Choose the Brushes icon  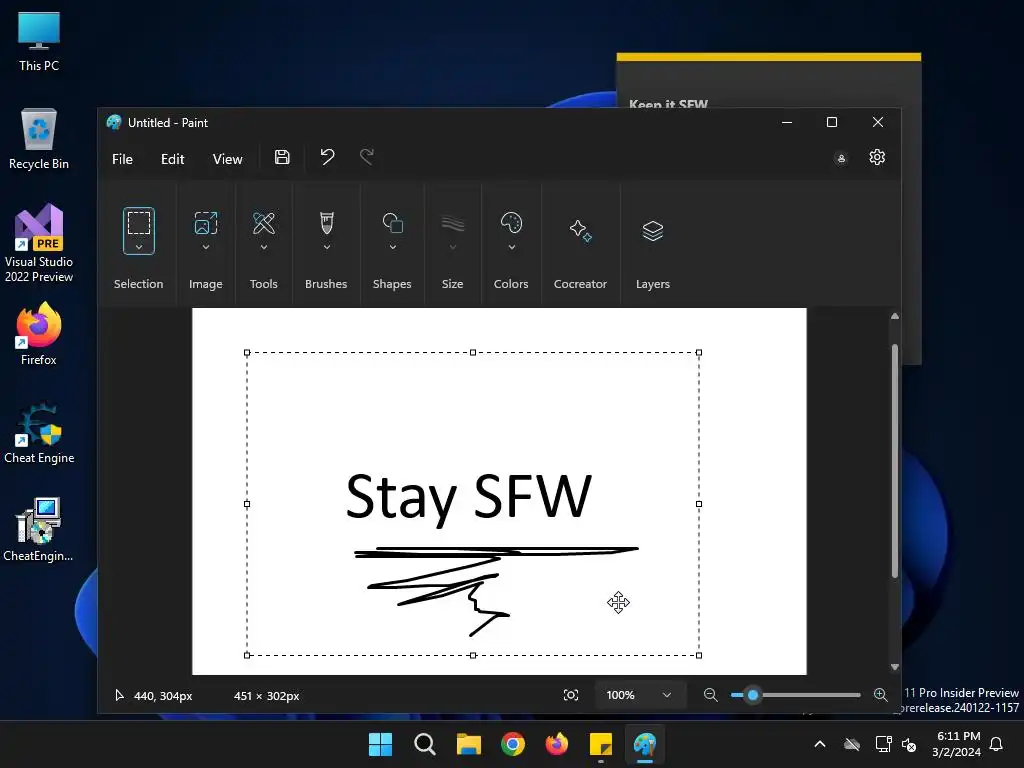pos(327,223)
